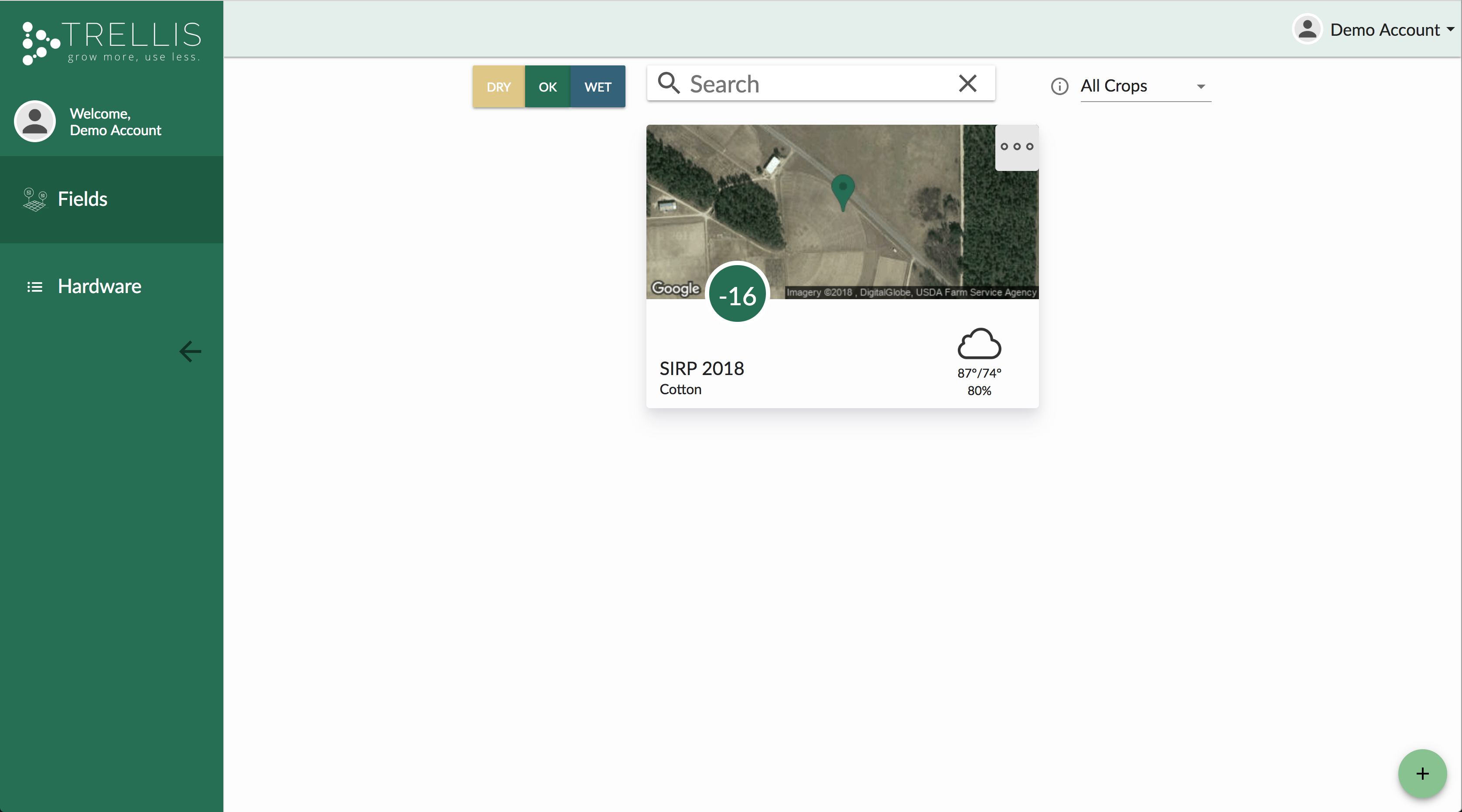Open the Hardware section
Viewport: 1462px width, 812px height.
[99, 287]
